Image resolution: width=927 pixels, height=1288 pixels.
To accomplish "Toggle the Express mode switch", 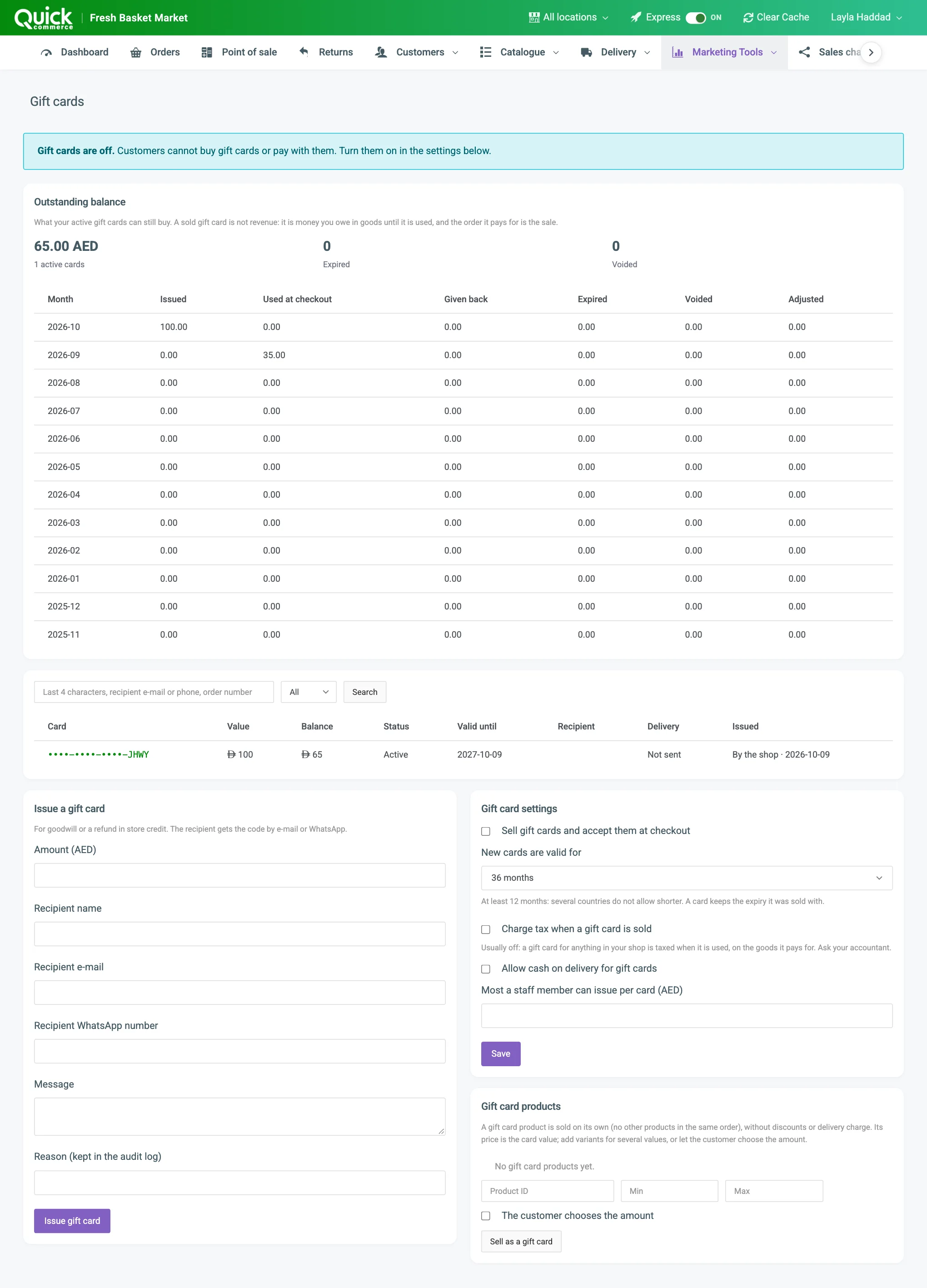I will tap(695, 18).
